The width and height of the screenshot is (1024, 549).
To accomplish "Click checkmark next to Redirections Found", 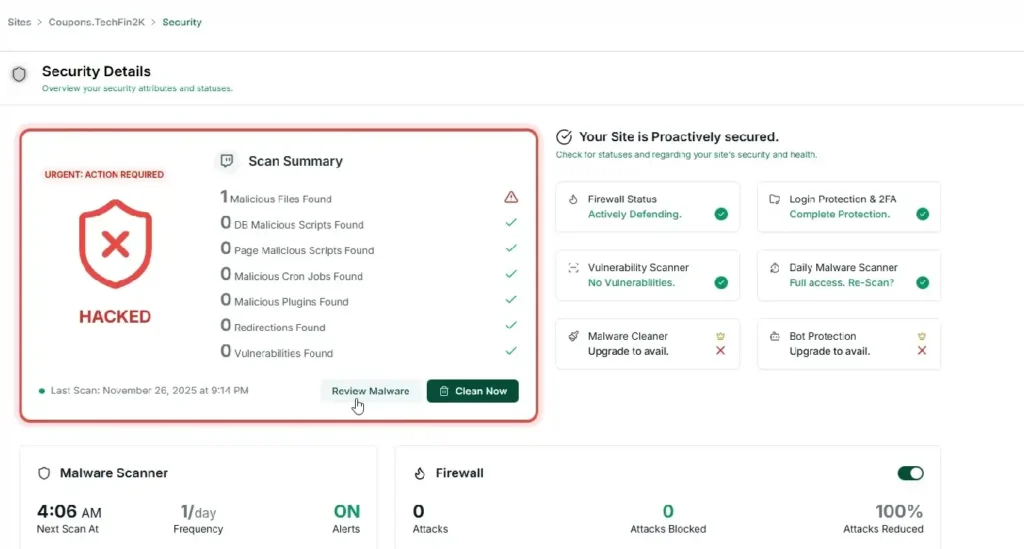I will pos(511,325).
